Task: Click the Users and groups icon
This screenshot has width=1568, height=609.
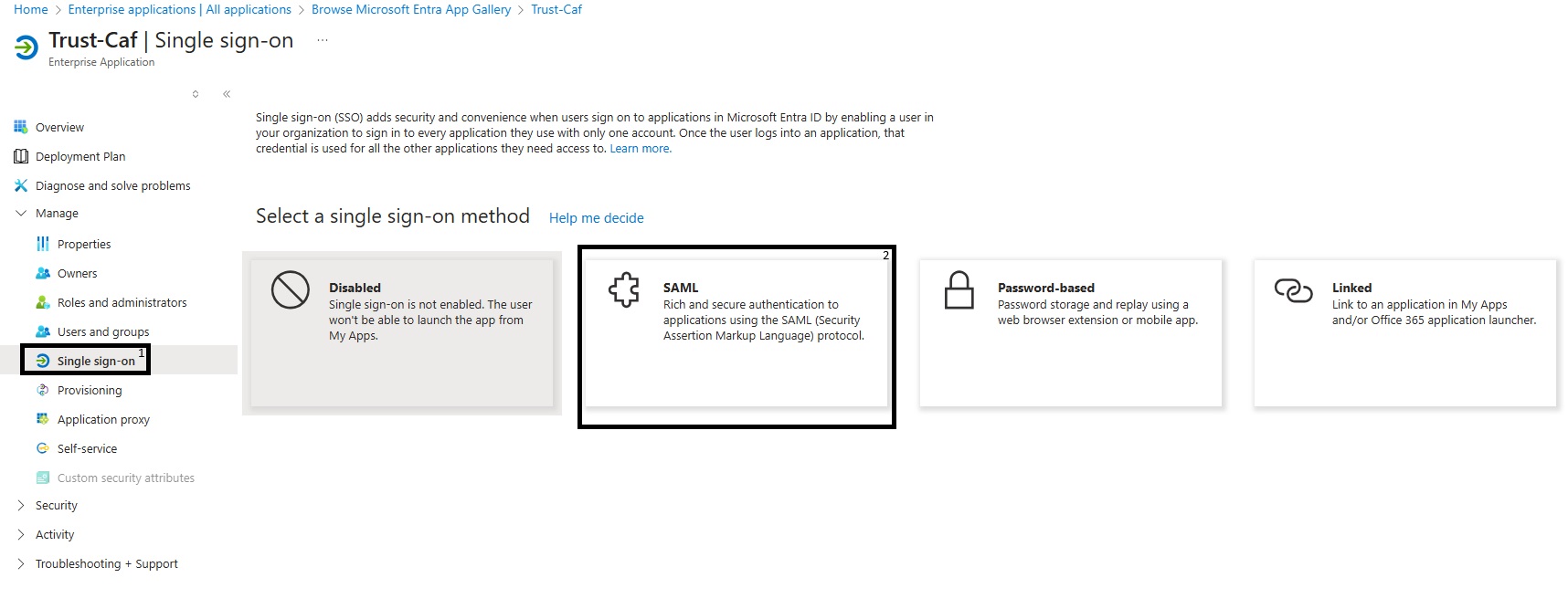Action: pyautogui.click(x=43, y=331)
